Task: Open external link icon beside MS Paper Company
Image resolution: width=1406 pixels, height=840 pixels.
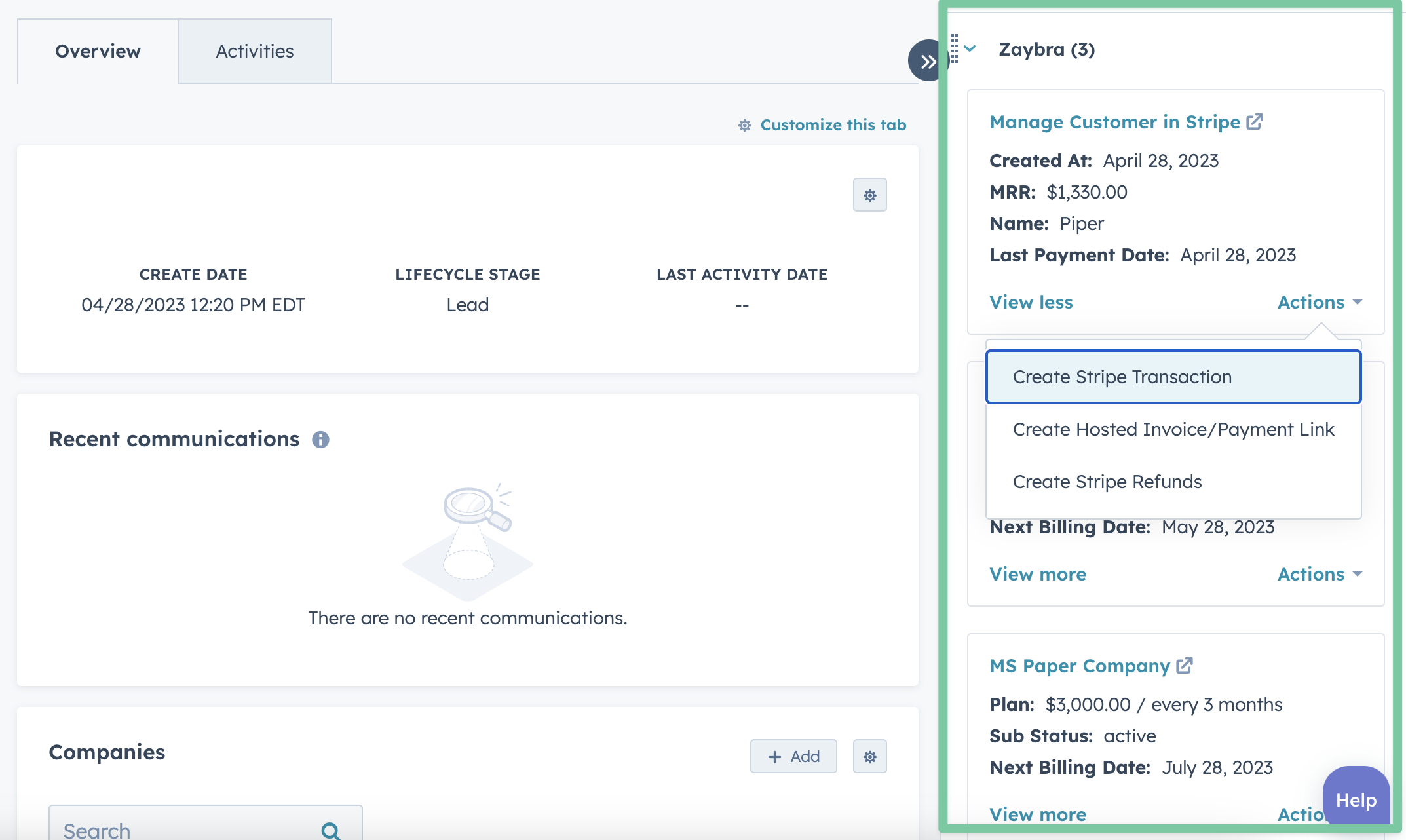Action: pyautogui.click(x=1185, y=666)
